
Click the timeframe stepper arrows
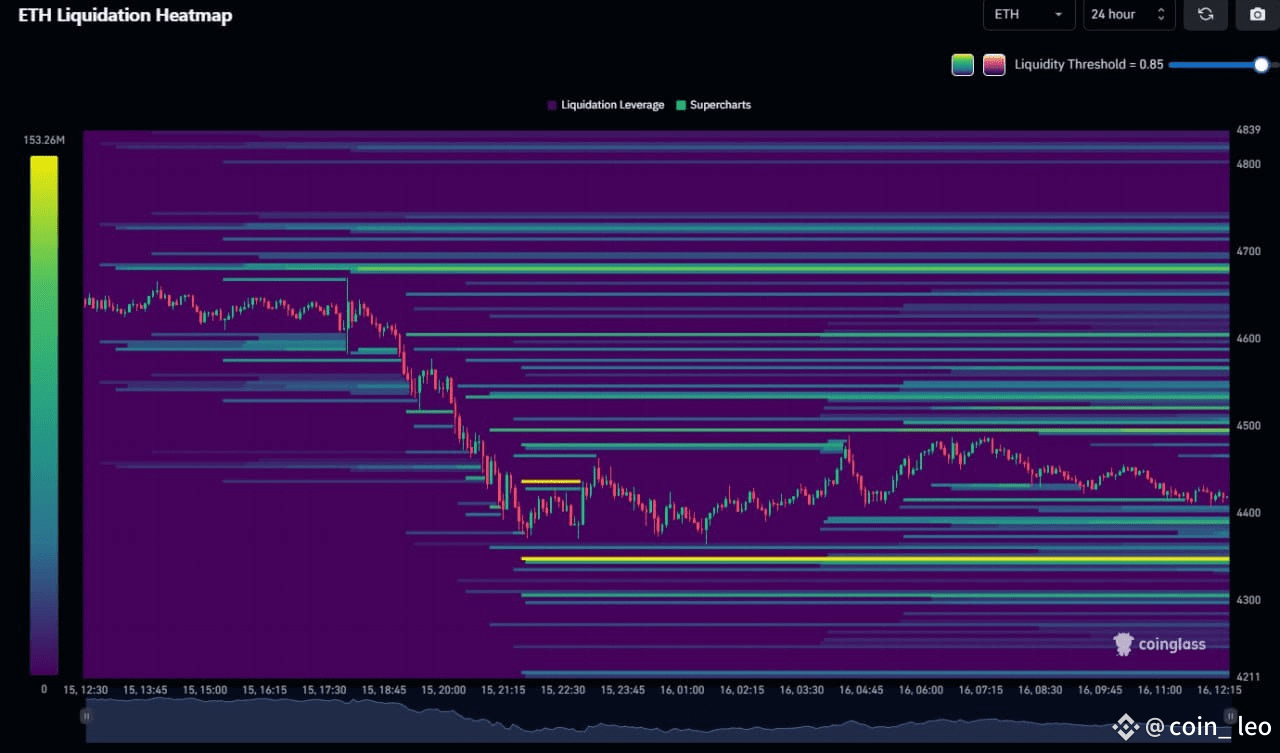(1159, 15)
